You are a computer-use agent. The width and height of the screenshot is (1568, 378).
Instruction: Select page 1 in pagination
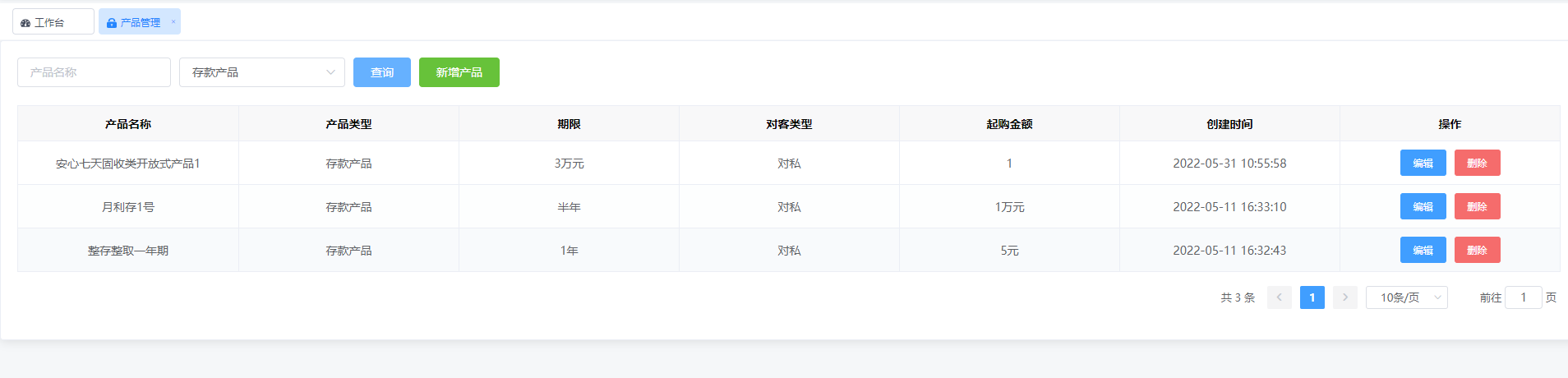[x=1312, y=297]
